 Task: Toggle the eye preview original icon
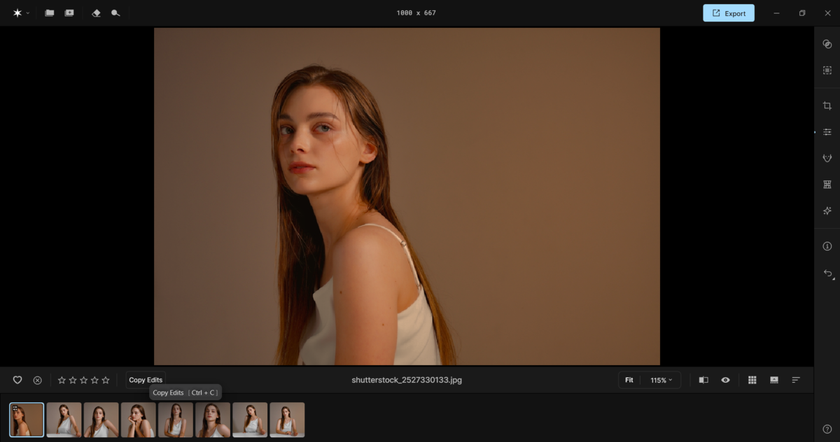point(725,380)
